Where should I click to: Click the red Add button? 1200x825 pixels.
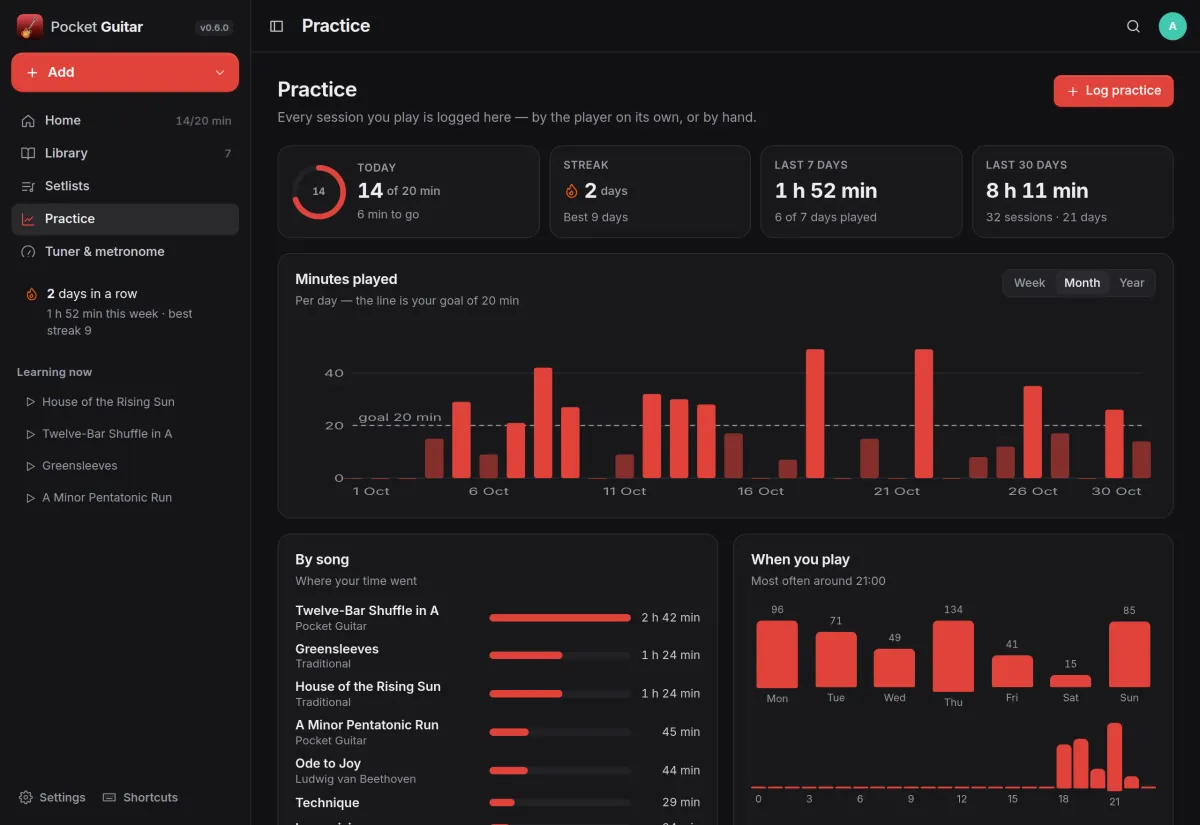(125, 72)
